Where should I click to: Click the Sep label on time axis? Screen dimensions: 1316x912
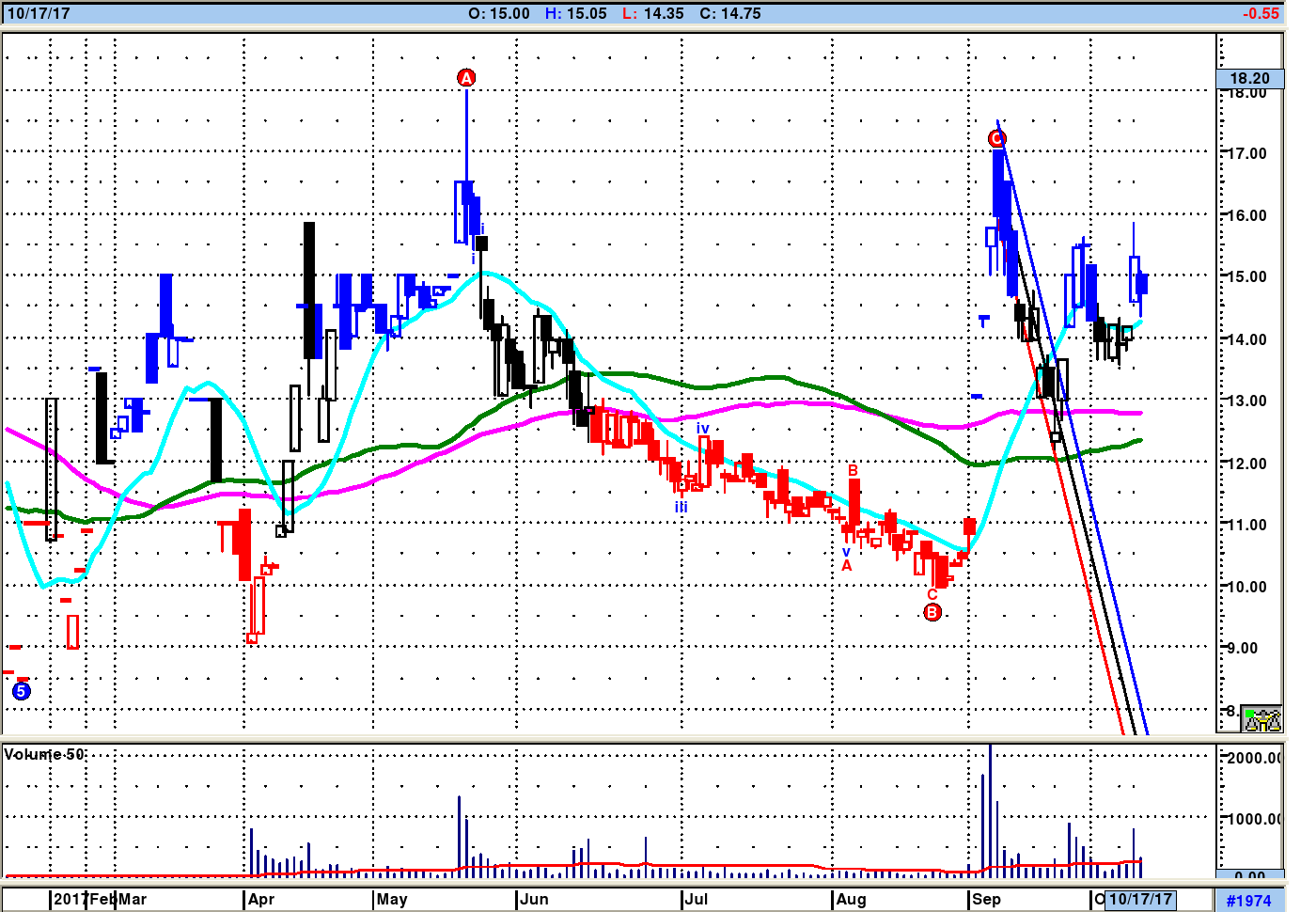(986, 899)
